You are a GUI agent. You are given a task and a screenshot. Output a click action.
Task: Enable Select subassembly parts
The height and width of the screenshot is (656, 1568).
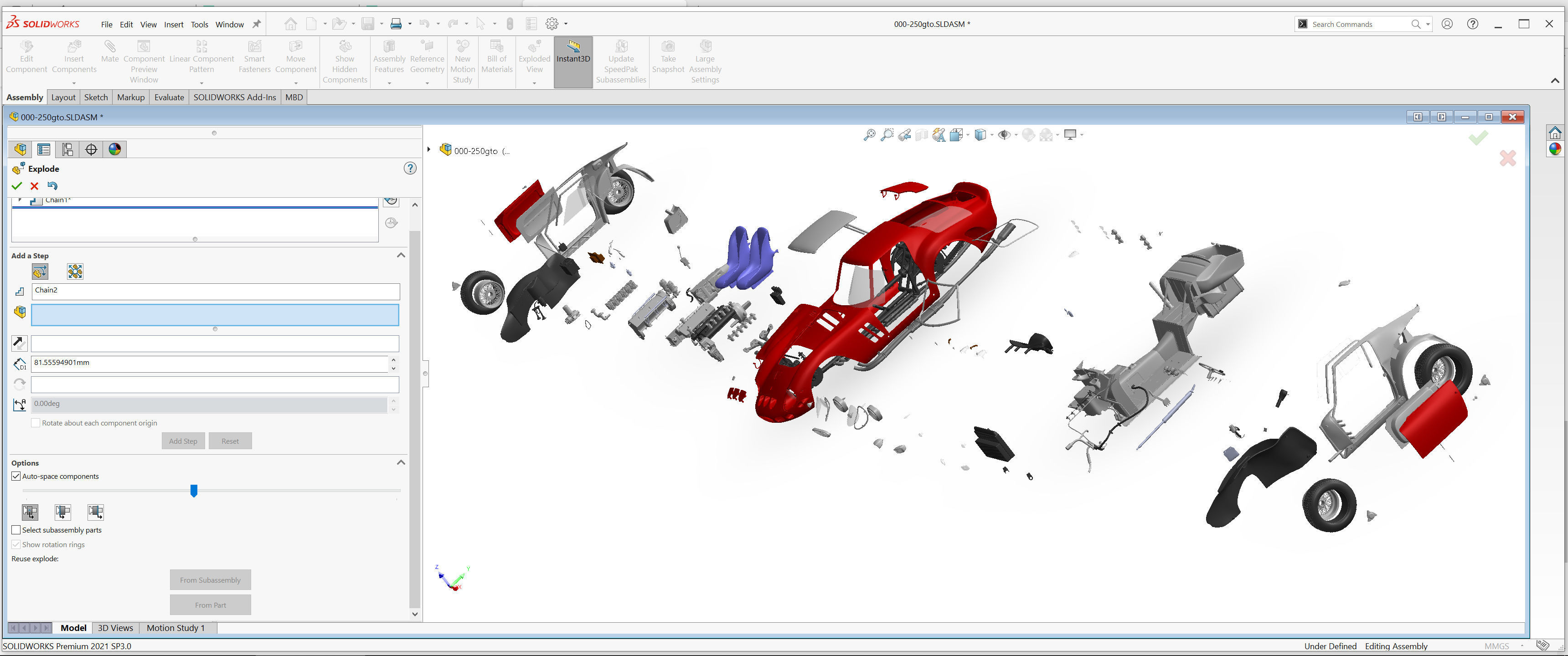[16, 530]
